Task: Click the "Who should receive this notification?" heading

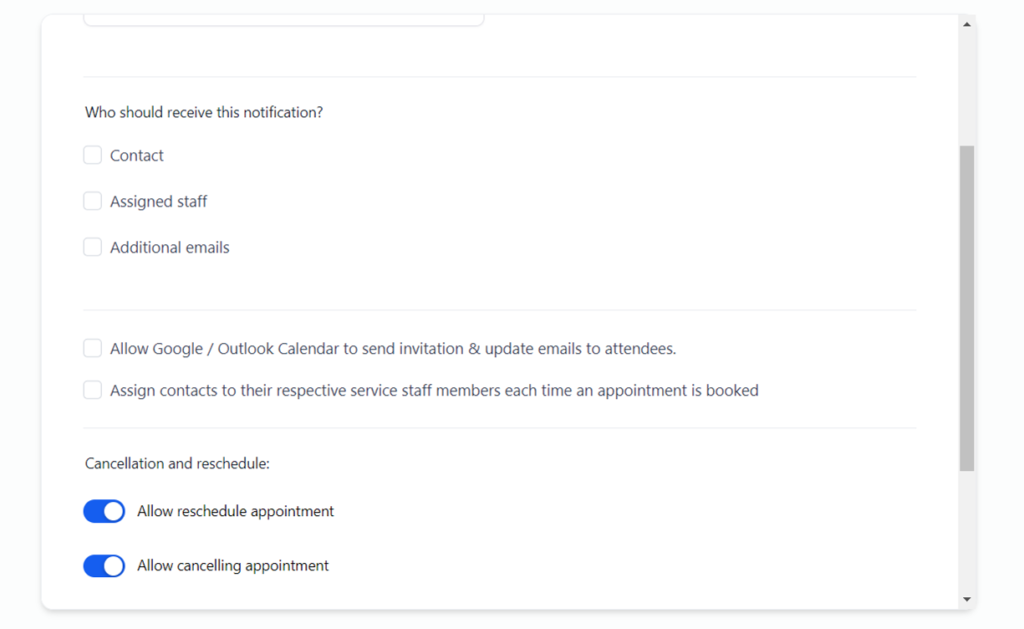Action: pos(204,113)
